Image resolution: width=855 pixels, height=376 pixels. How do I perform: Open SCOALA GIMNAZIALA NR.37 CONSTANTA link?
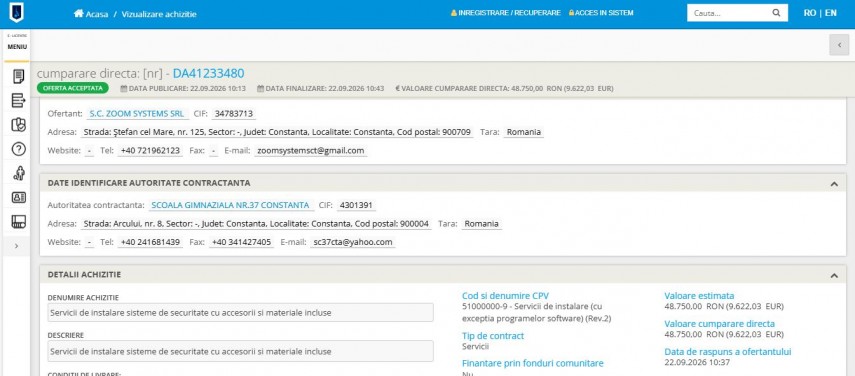pos(230,205)
